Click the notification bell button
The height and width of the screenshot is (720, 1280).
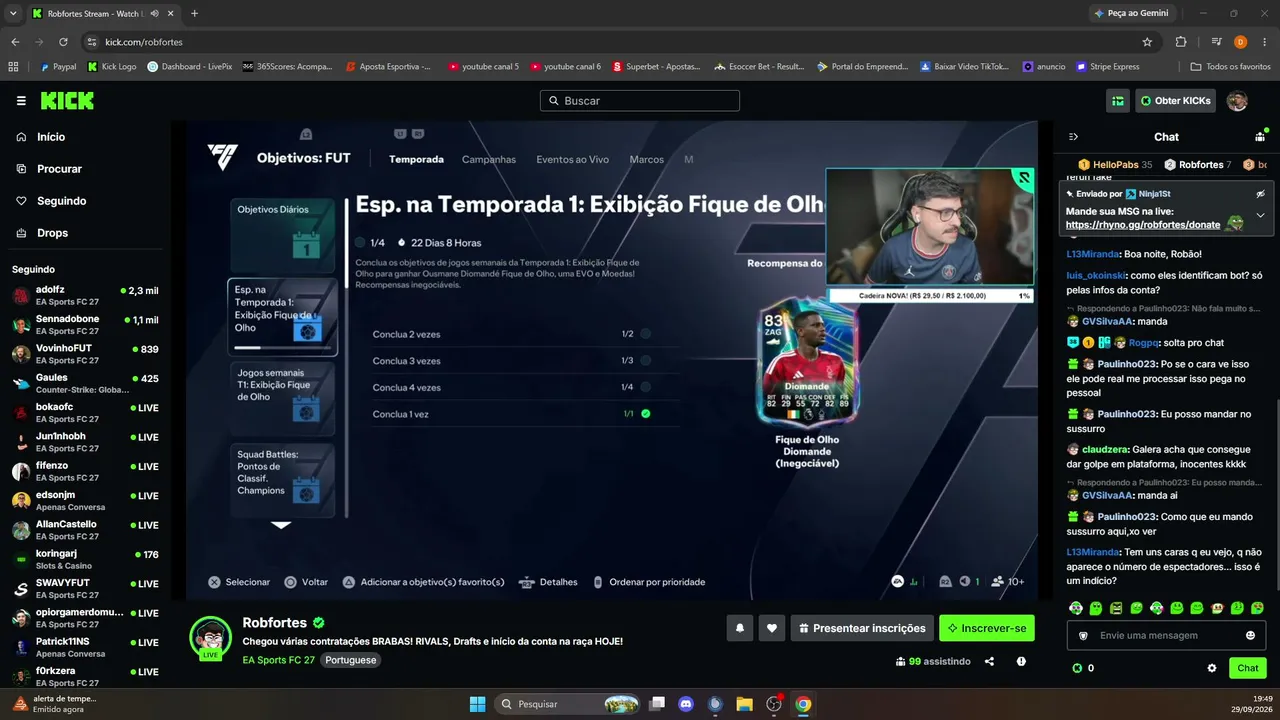click(x=740, y=628)
